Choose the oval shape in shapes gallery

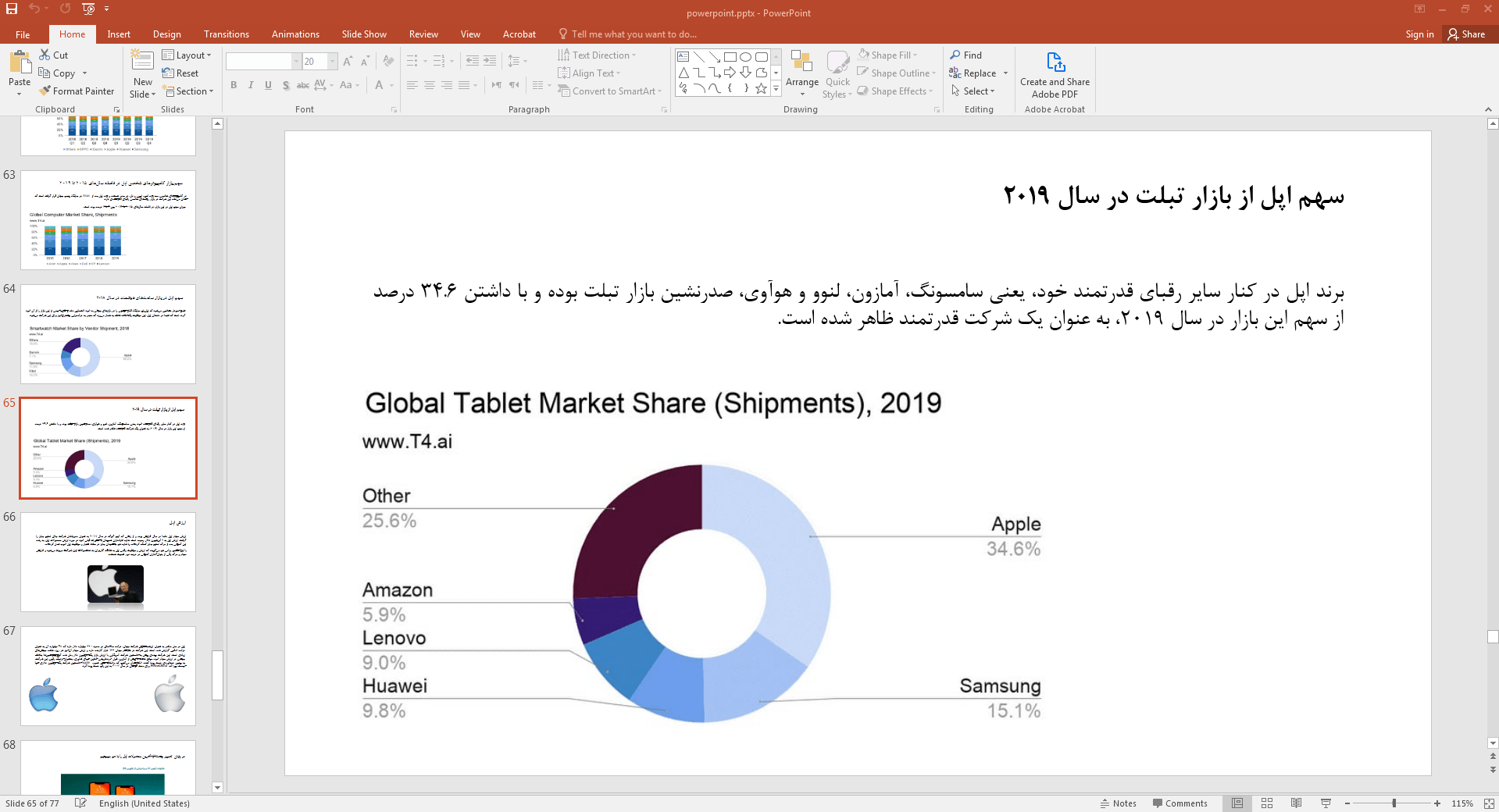pyautogui.click(x=746, y=56)
